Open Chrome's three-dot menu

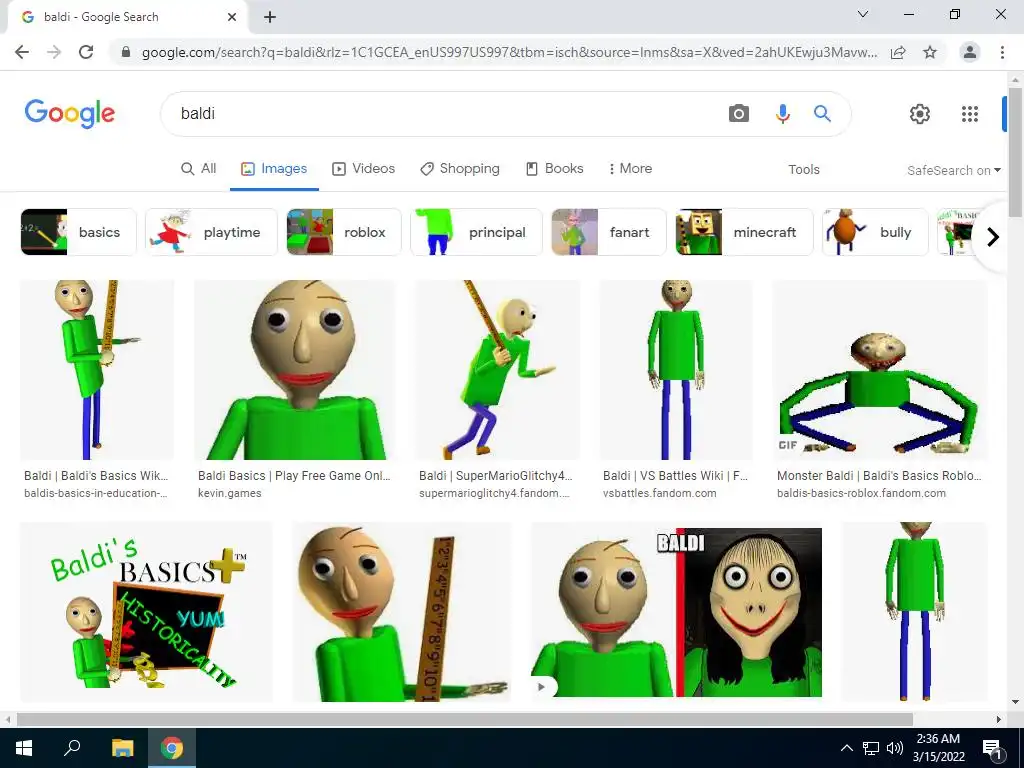(x=1002, y=52)
